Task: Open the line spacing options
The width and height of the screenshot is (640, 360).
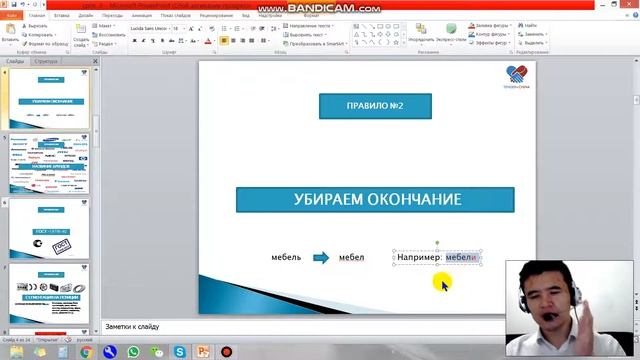Action: click(274, 29)
